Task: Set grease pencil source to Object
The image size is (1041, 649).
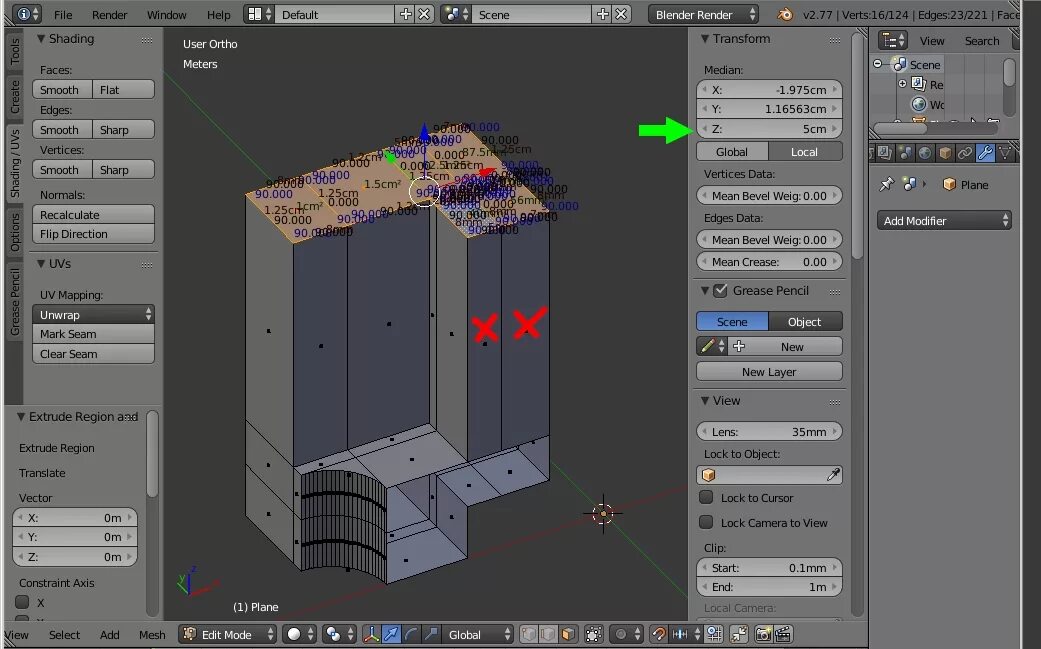Action: tap(805, 322)
